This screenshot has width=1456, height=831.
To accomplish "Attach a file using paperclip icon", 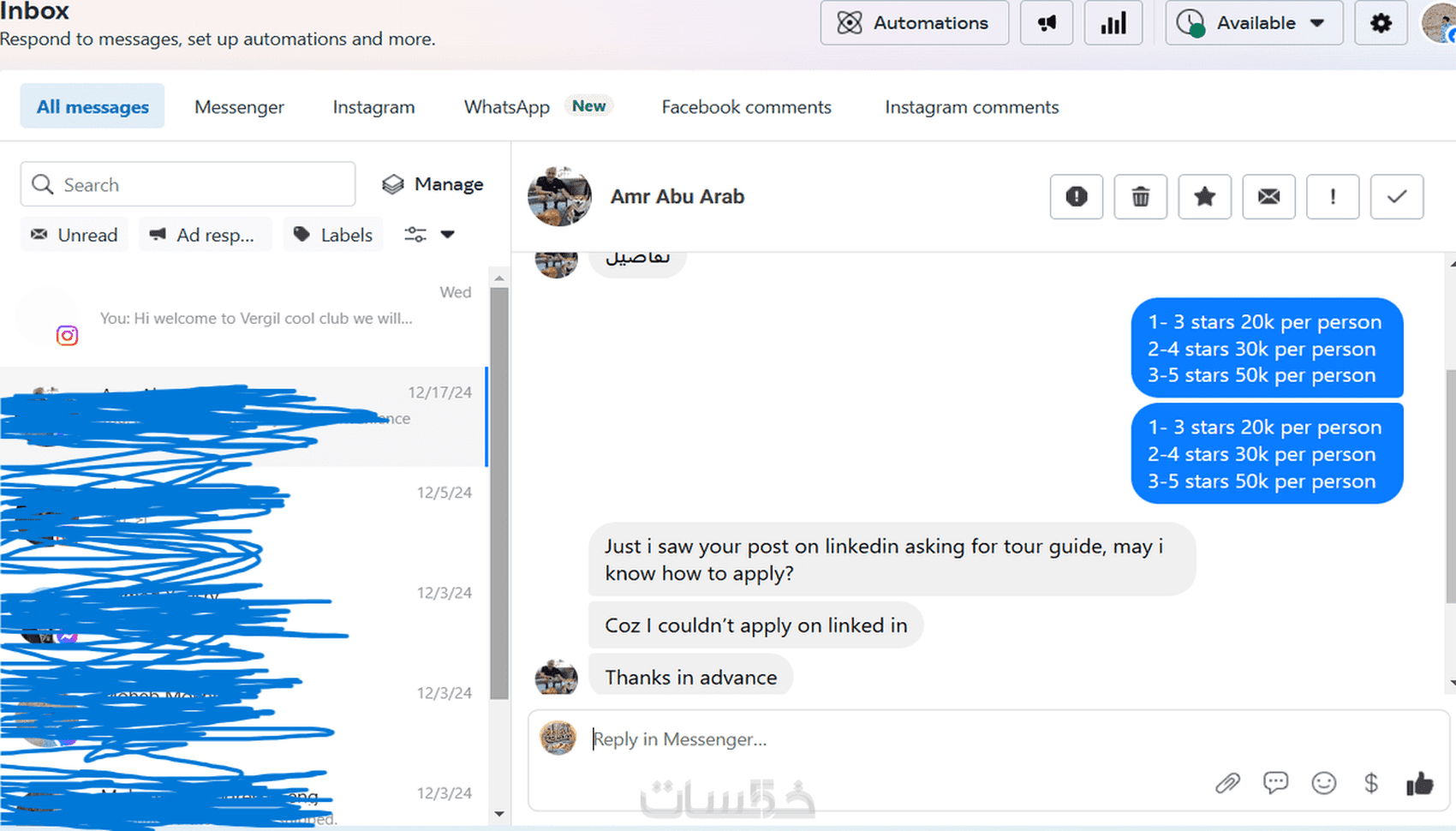I will (1227, 783).
